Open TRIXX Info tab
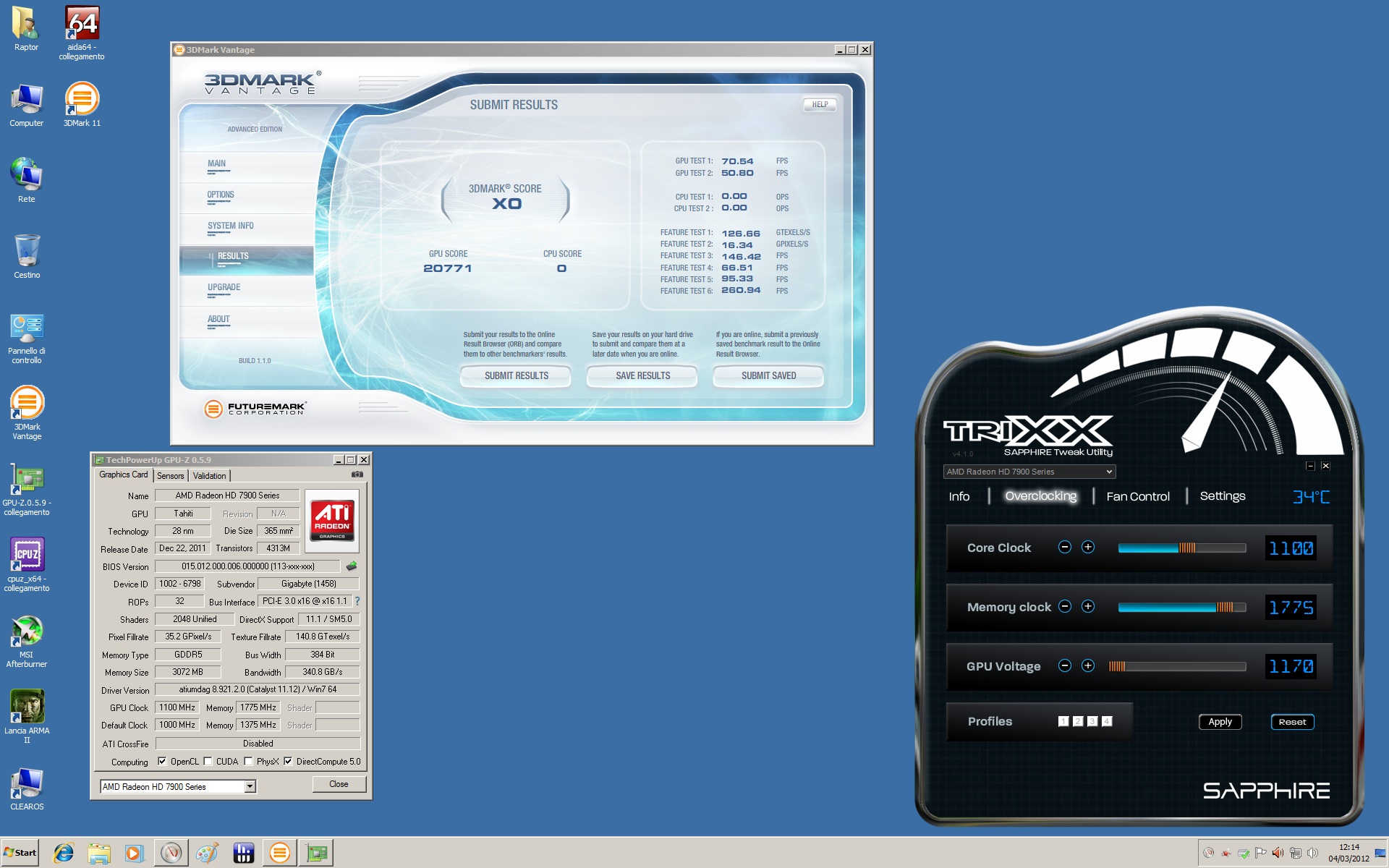This screenshot has height=868, width=1389. click(x=959, y=496)
